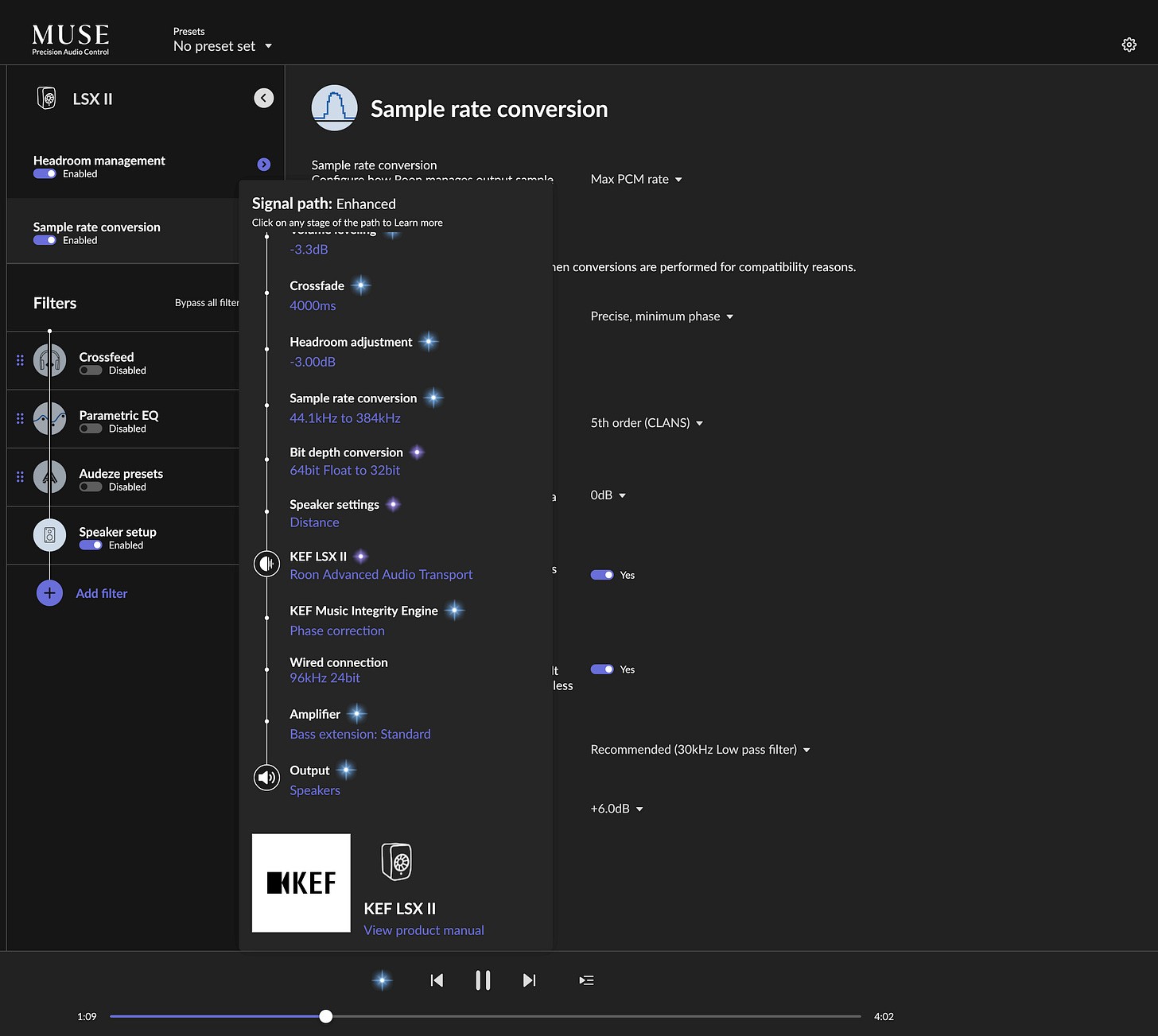Click the Amplifier signal star

pos(357,714)
